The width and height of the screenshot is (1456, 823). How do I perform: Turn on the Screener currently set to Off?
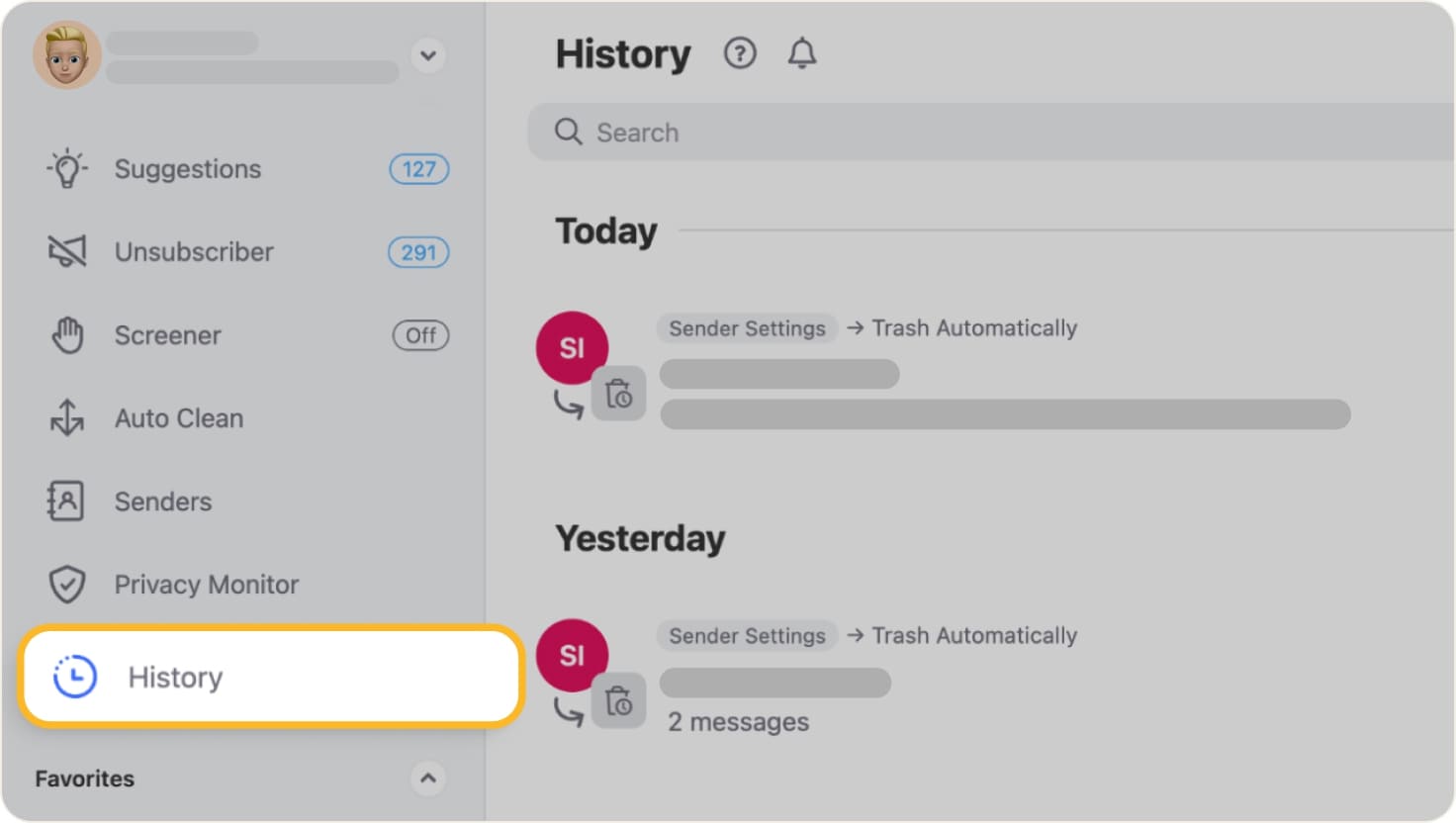pyautogui.click(x=420, y=335)
